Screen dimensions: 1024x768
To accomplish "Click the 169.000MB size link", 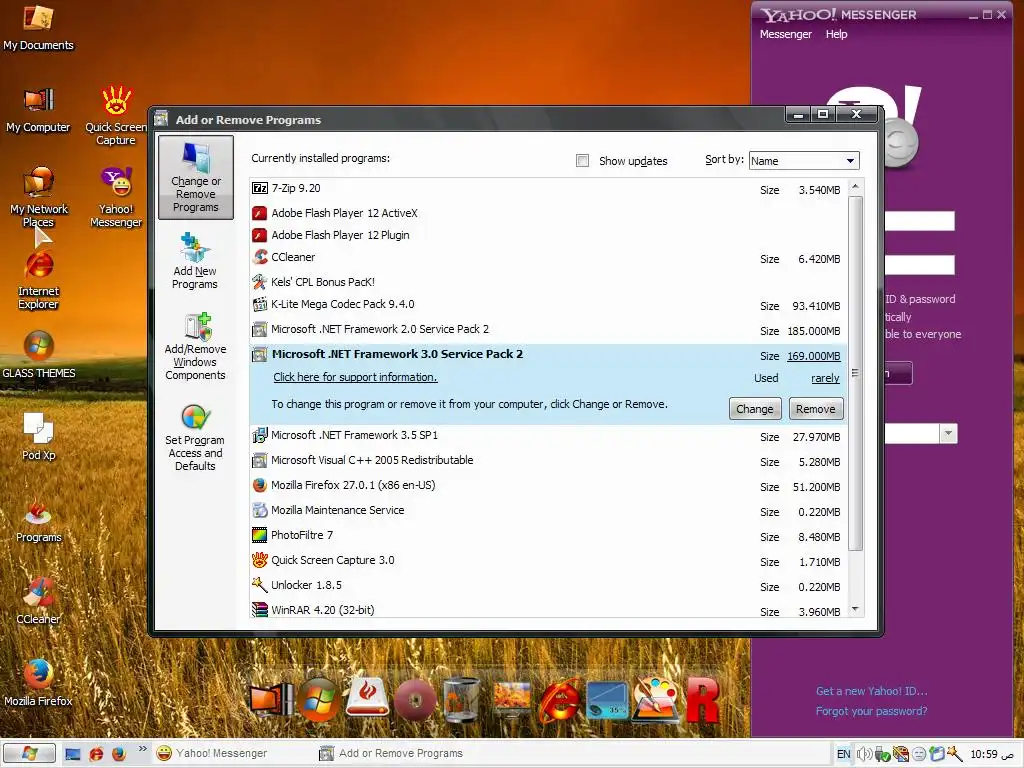I will (814, 356).
